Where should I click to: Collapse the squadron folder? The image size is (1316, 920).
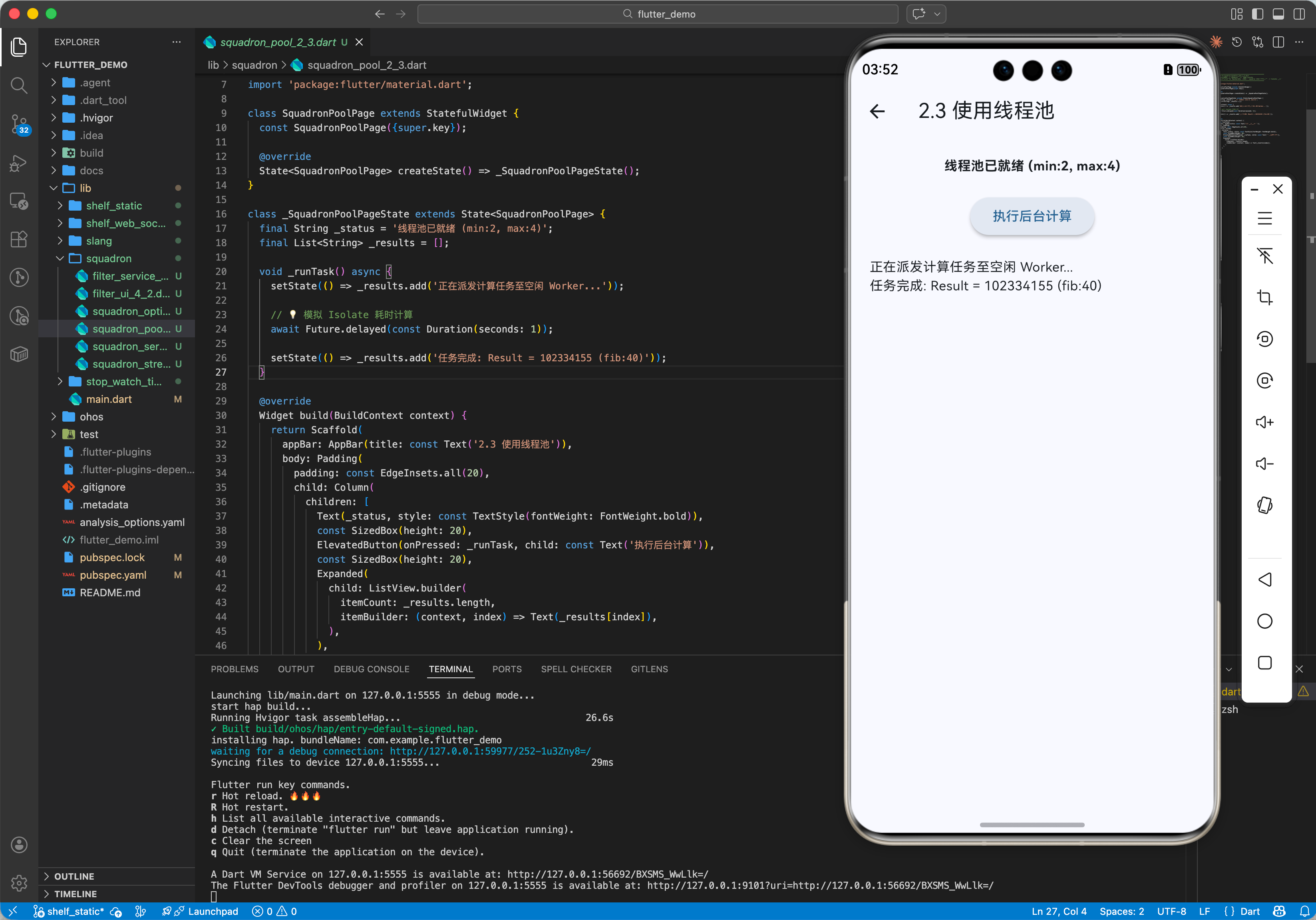point(61,259)
